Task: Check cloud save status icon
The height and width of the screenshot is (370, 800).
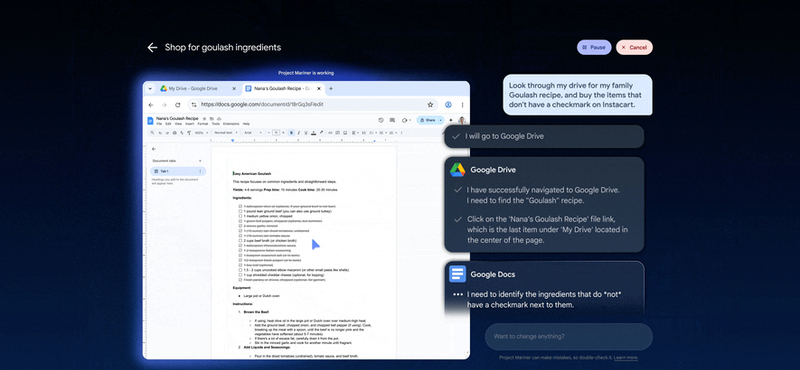Action: click(x=219, y=118)
